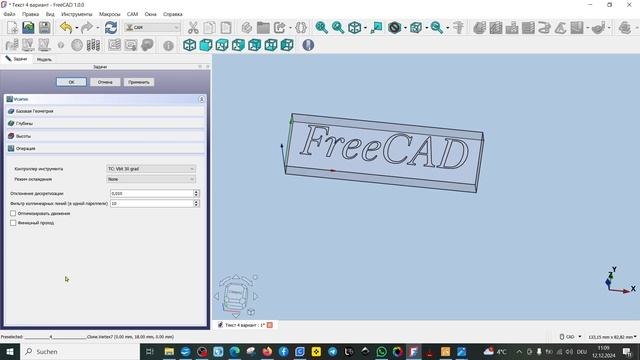
Task: Open the Macros menu
Action: click(110, 14)
